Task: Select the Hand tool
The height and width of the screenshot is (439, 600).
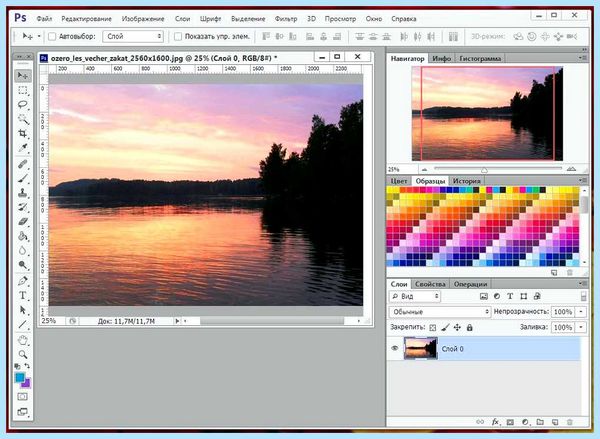Action: [x=23, y=340]
